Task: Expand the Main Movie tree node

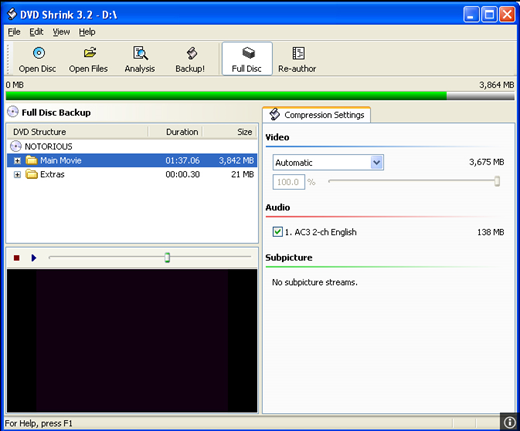Action: tap(17, 161)
